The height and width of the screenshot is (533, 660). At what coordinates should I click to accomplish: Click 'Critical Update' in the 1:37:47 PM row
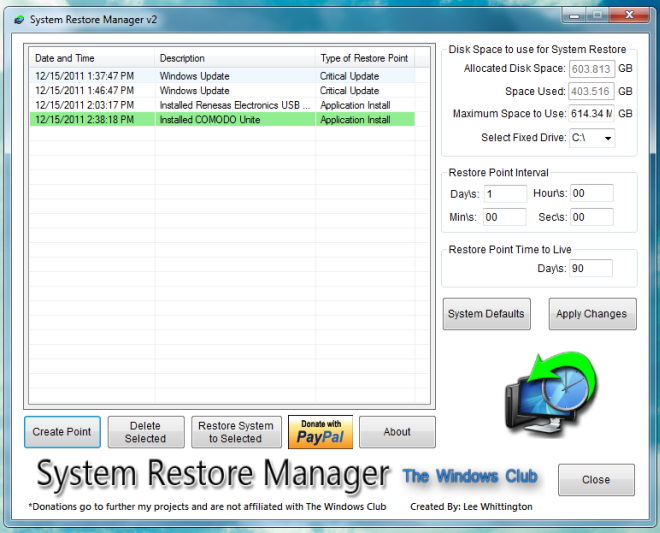pyautogui.click(x=349, y=76)
